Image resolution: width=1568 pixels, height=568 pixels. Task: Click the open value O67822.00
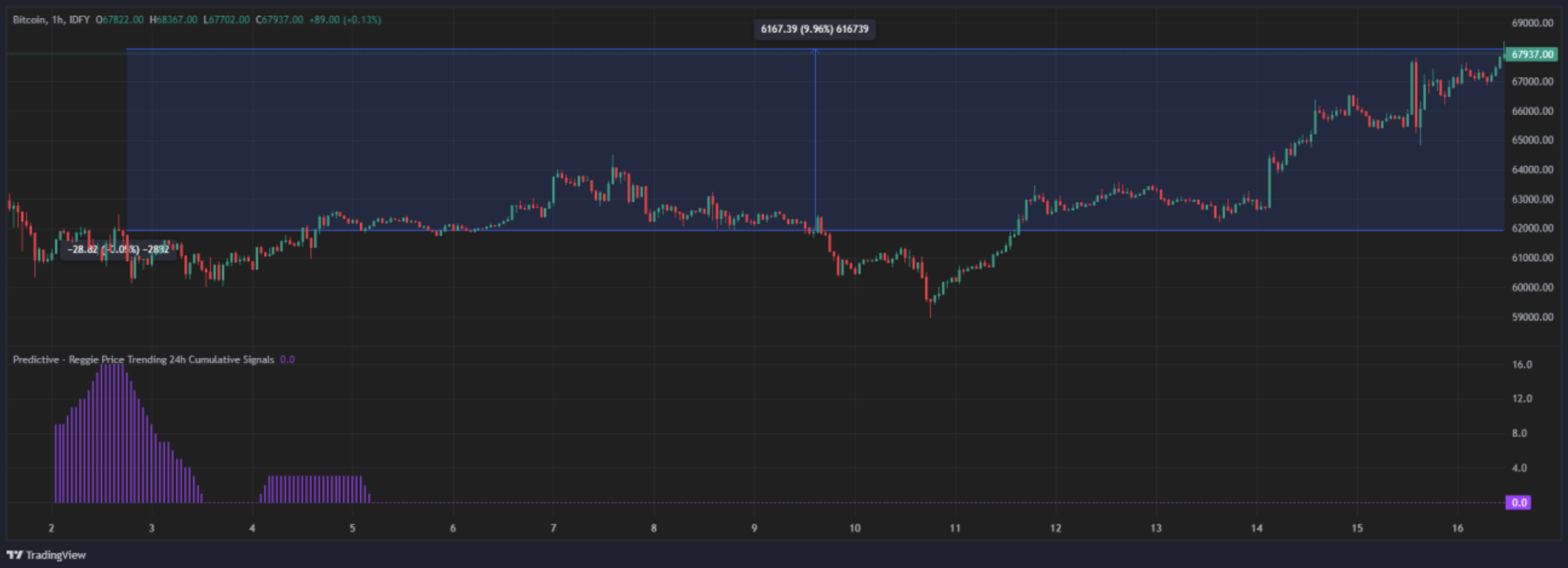(120, 20)
